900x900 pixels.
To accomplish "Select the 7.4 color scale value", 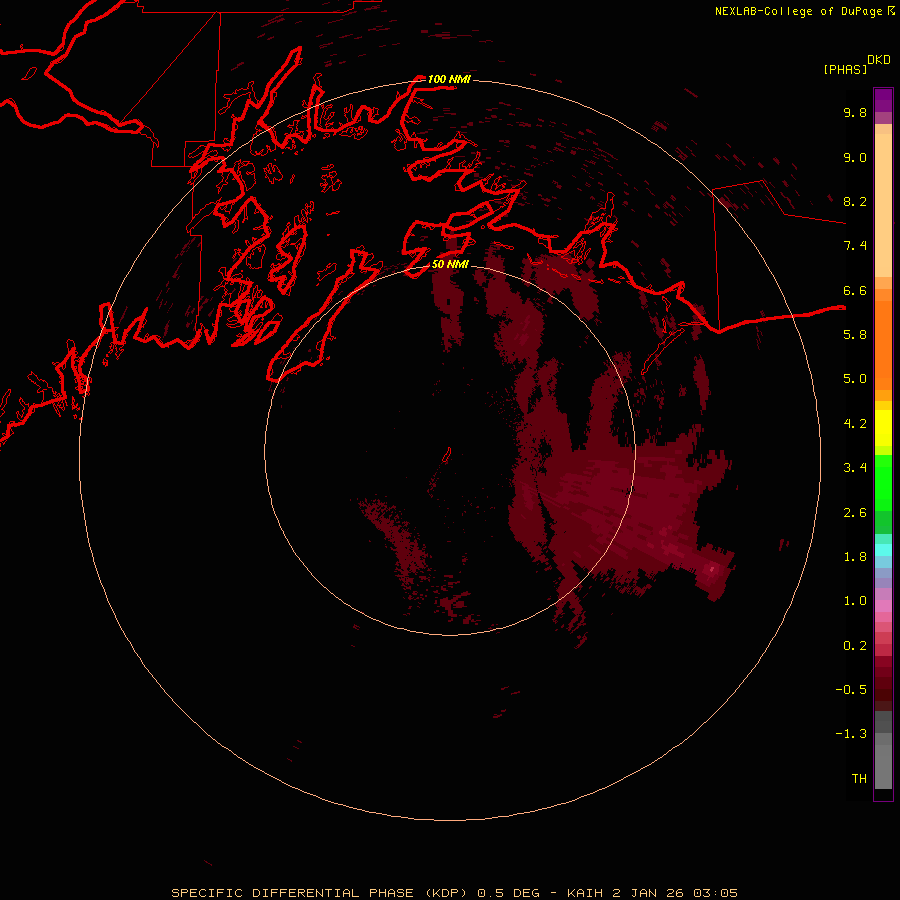I will [x=855, y=246].
